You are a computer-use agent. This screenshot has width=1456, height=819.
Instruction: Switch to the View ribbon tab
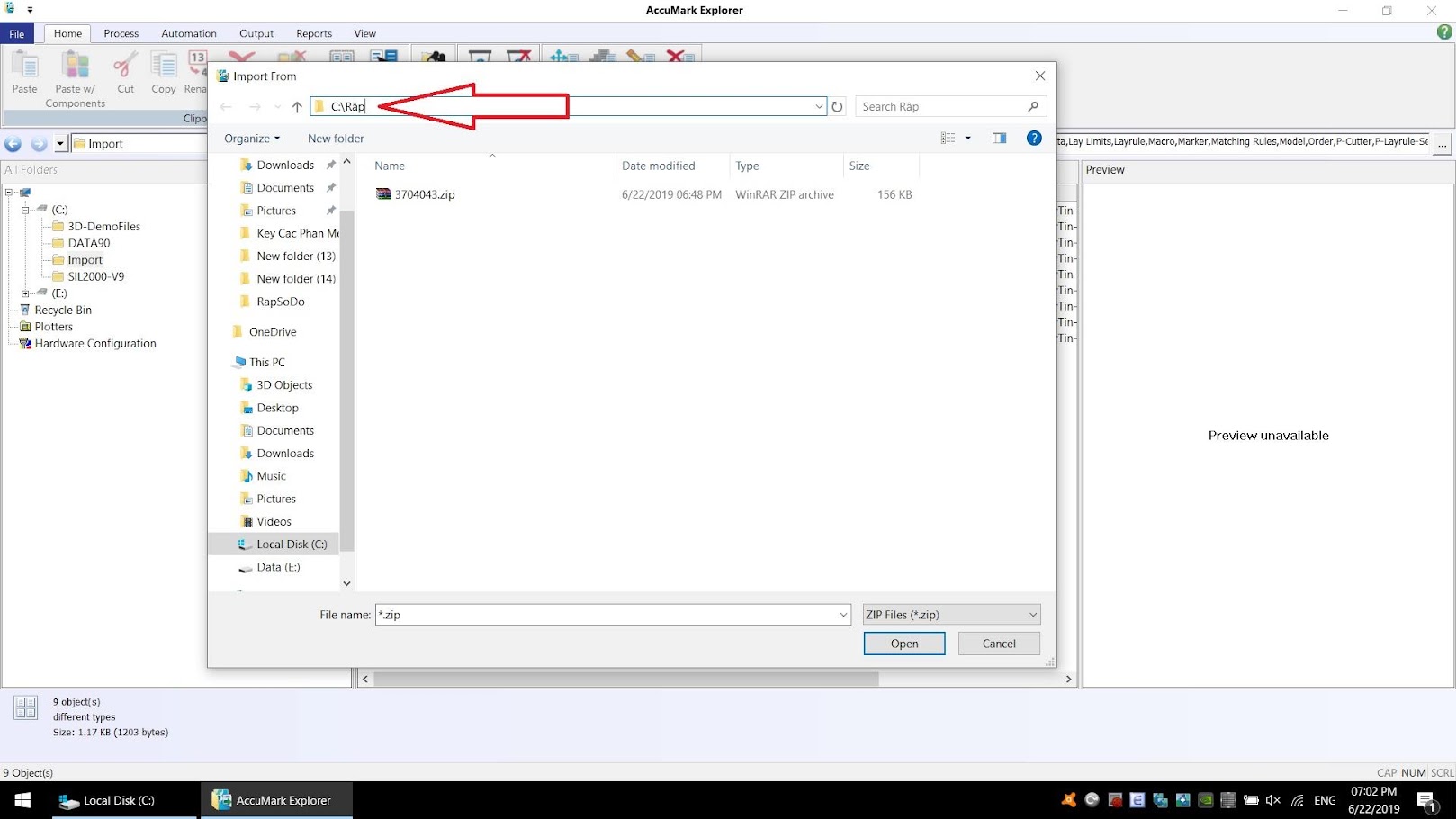(x=364, y=33)
